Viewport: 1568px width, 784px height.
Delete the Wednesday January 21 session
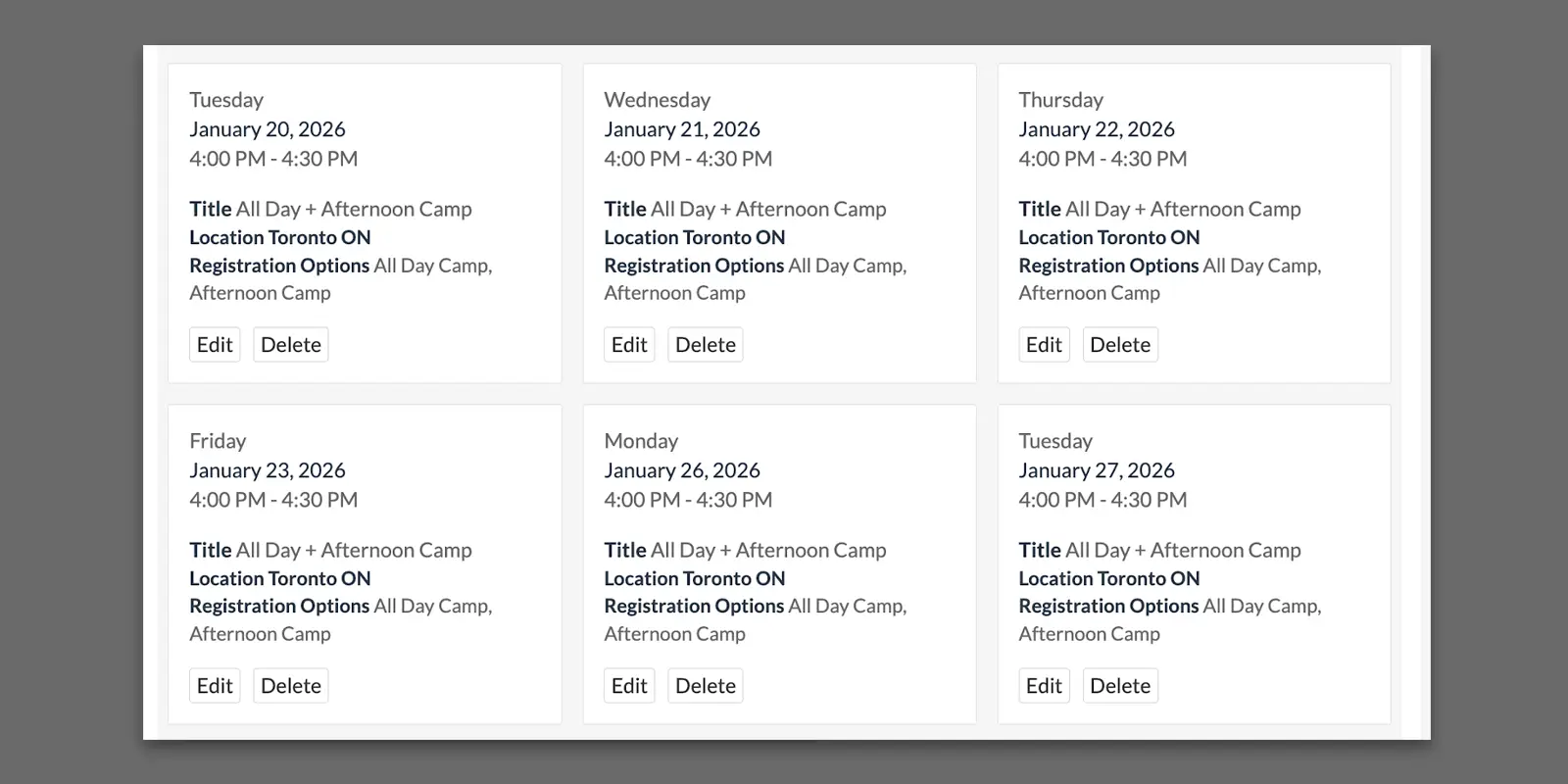coord(706,345)
